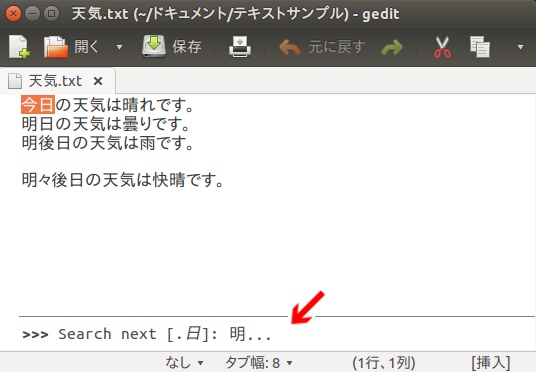Click the line 明々後日の天気は快晴です。
Image resolution: width=536 pixels, height=372 pixels.
pyautogui.click(x=123, y=180)
